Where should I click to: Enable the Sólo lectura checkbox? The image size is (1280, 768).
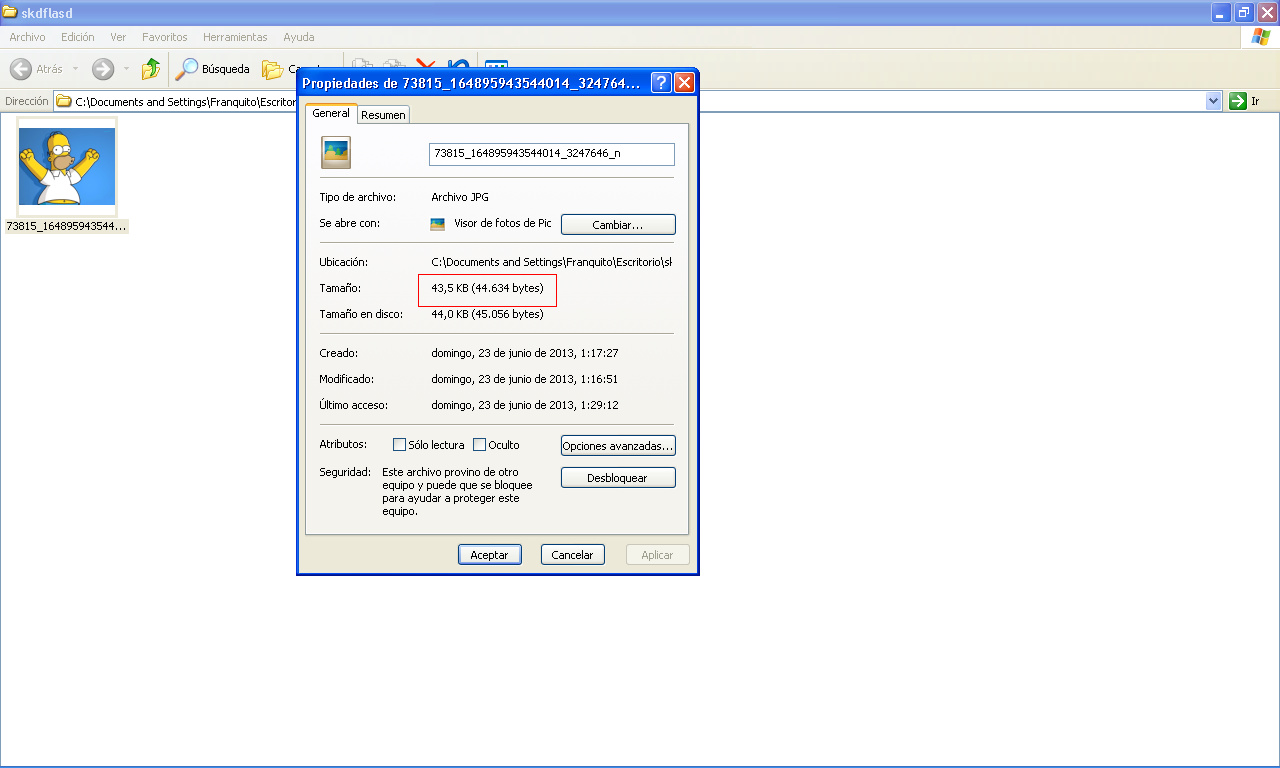400,445
